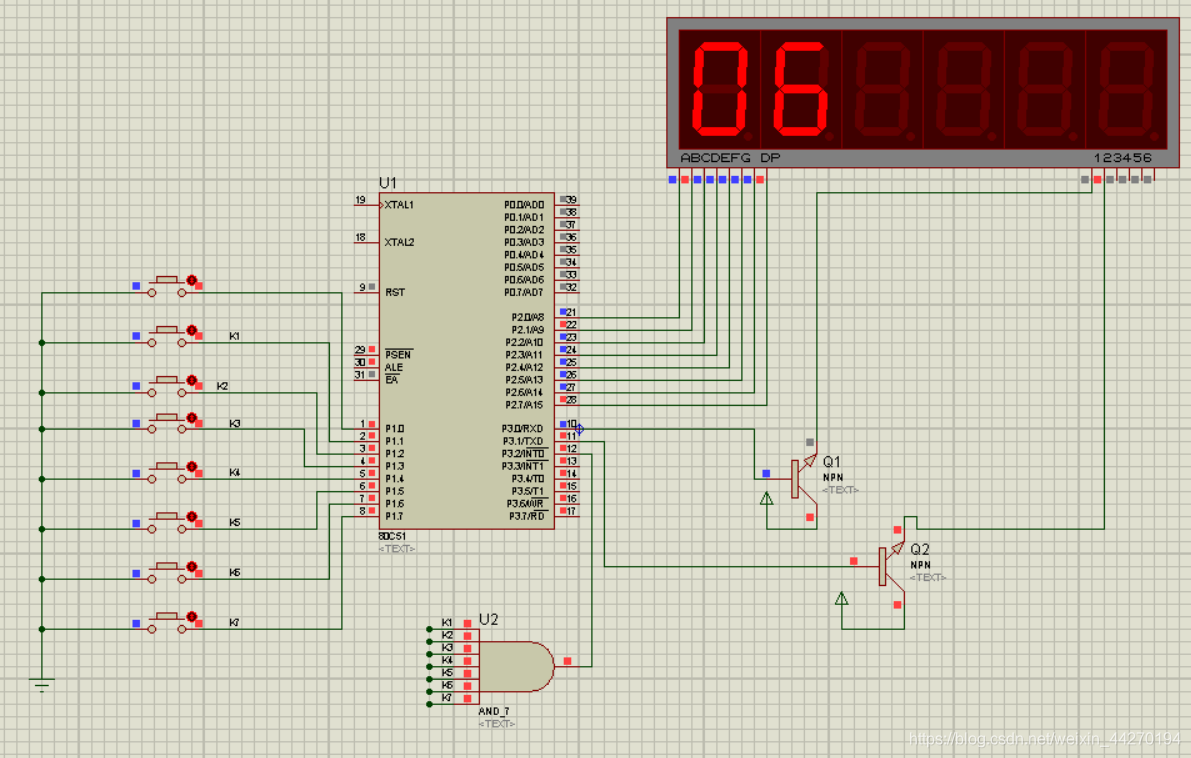Click the P2.0/A8 pin label
This screenshot has height=758, width=1191.
pyautogui.click(x=527, y=317)
